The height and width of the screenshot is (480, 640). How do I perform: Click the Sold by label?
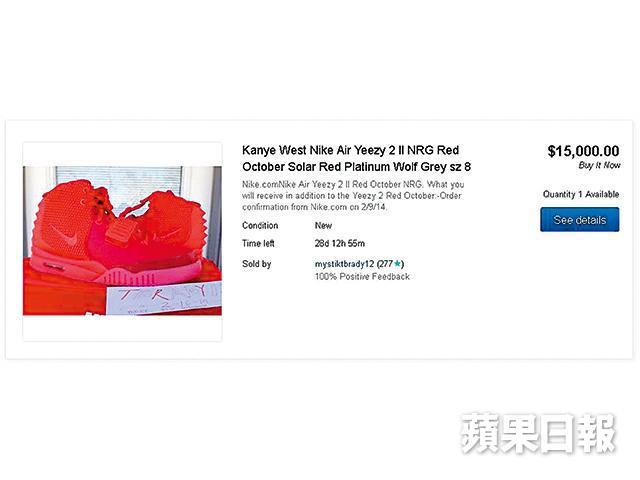[x=256, y=264]
